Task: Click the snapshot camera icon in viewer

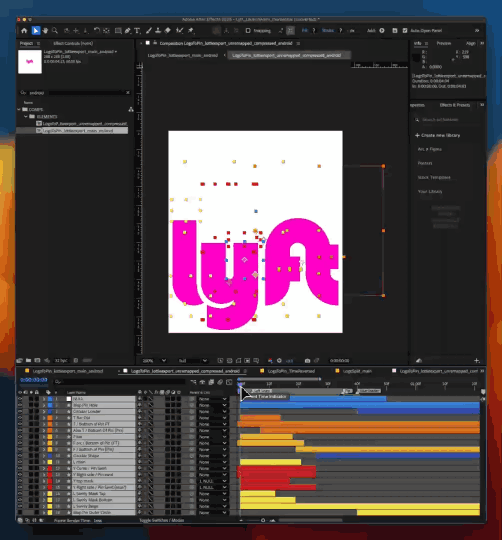Action: point(307,361)
